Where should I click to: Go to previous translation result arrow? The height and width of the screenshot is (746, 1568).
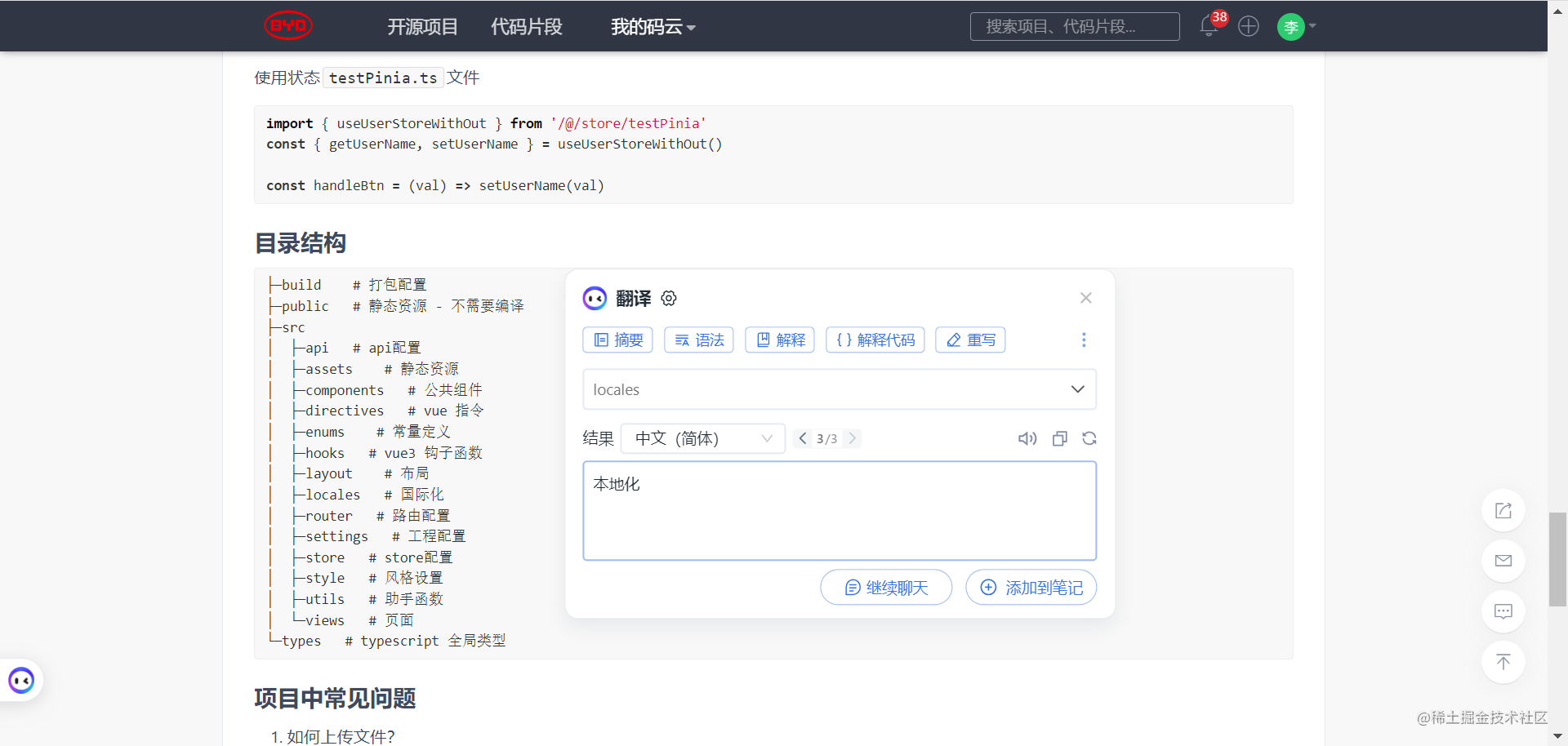[x=803, y=438]
